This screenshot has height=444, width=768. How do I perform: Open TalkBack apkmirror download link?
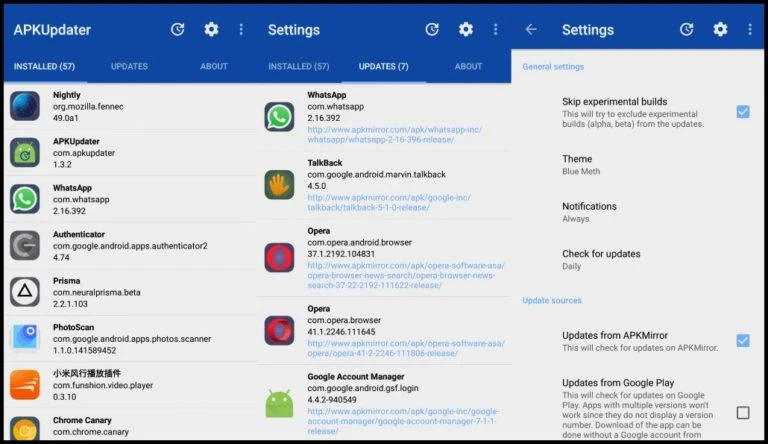pyautogui.click(x=389, y=202)
